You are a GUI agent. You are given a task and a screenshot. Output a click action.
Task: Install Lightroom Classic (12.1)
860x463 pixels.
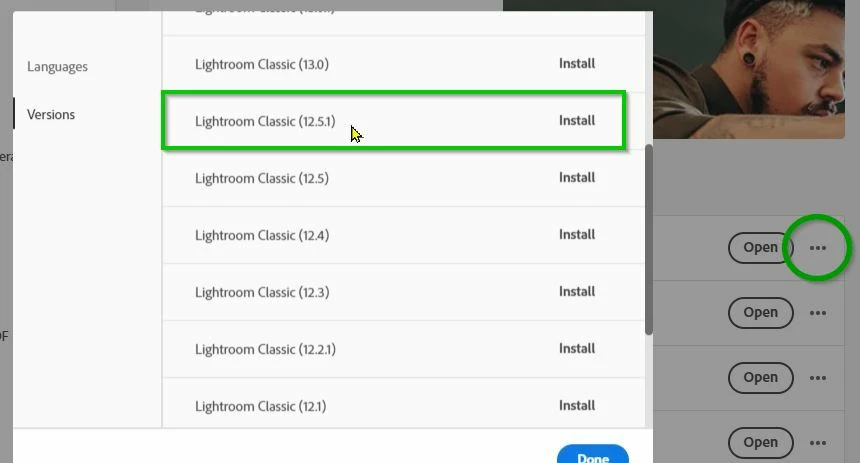[577, 406]
